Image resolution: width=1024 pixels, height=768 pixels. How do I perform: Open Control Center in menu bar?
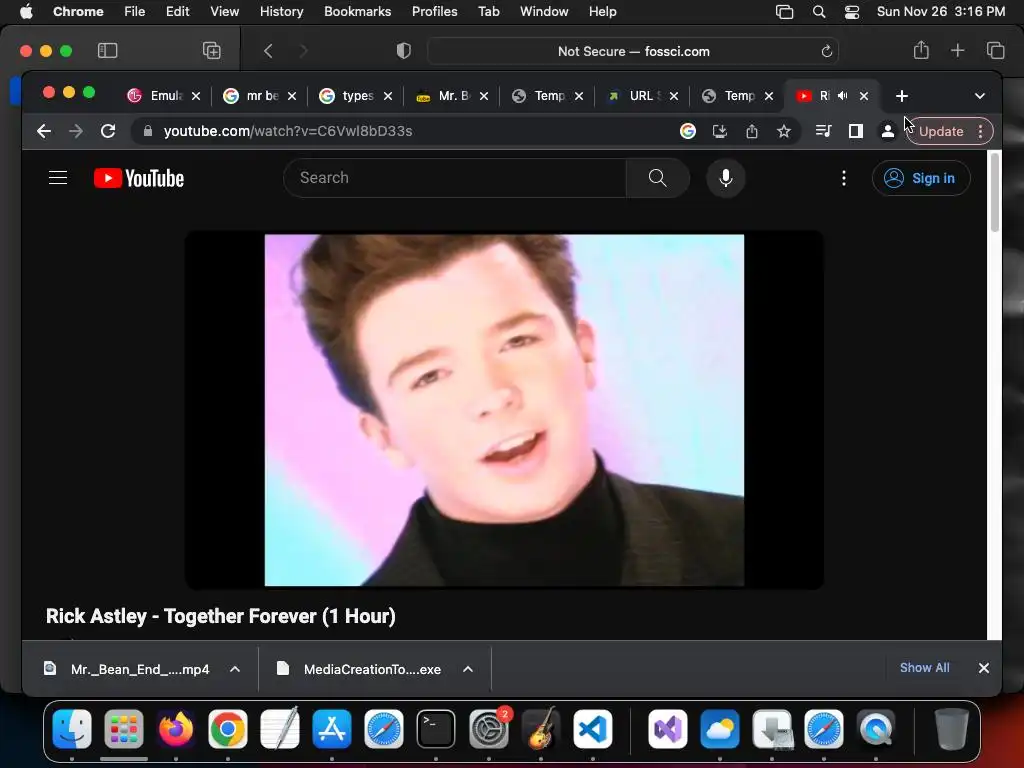(x=852, y=12)
